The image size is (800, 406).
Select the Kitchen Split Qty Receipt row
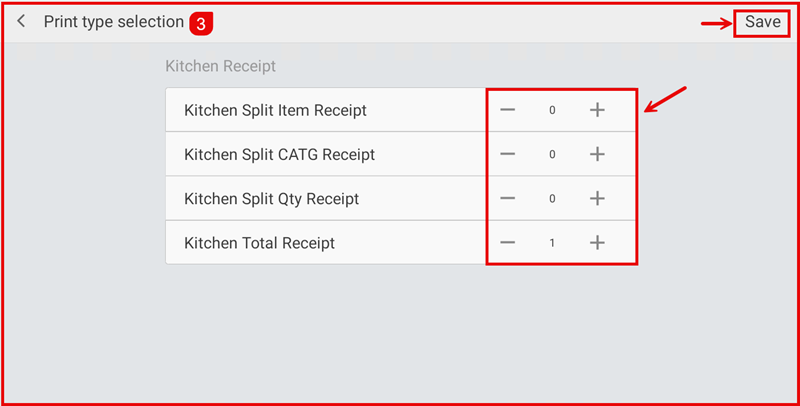(x=271, y=198)
